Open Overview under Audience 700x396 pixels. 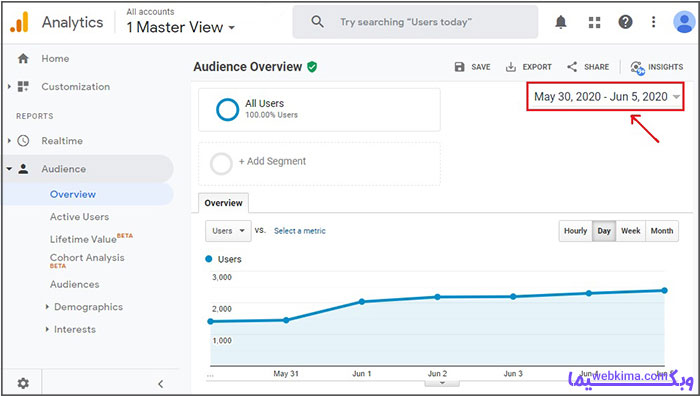click(x=73, y=194)
